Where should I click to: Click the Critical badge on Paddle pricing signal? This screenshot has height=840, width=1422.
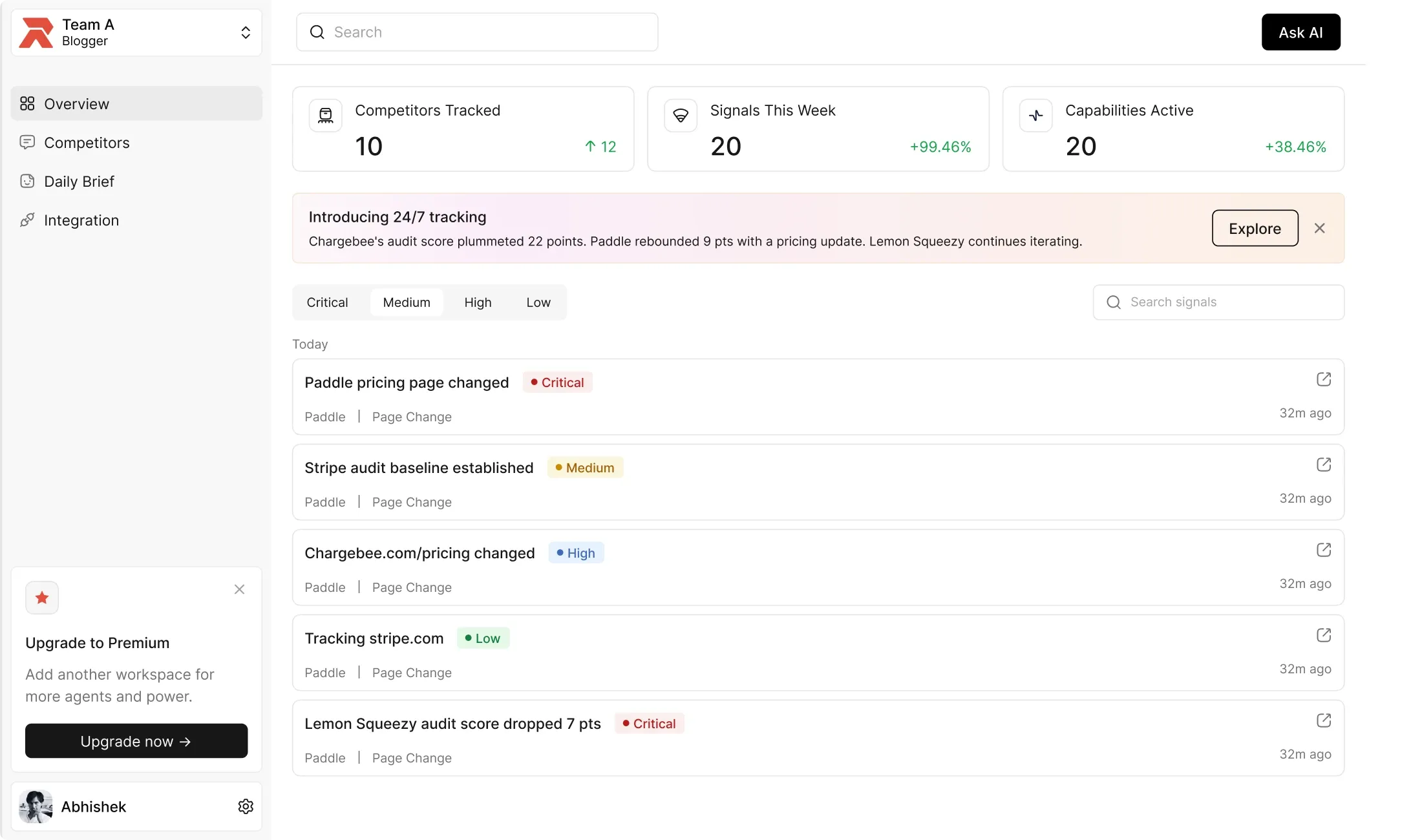click(557, 383)
